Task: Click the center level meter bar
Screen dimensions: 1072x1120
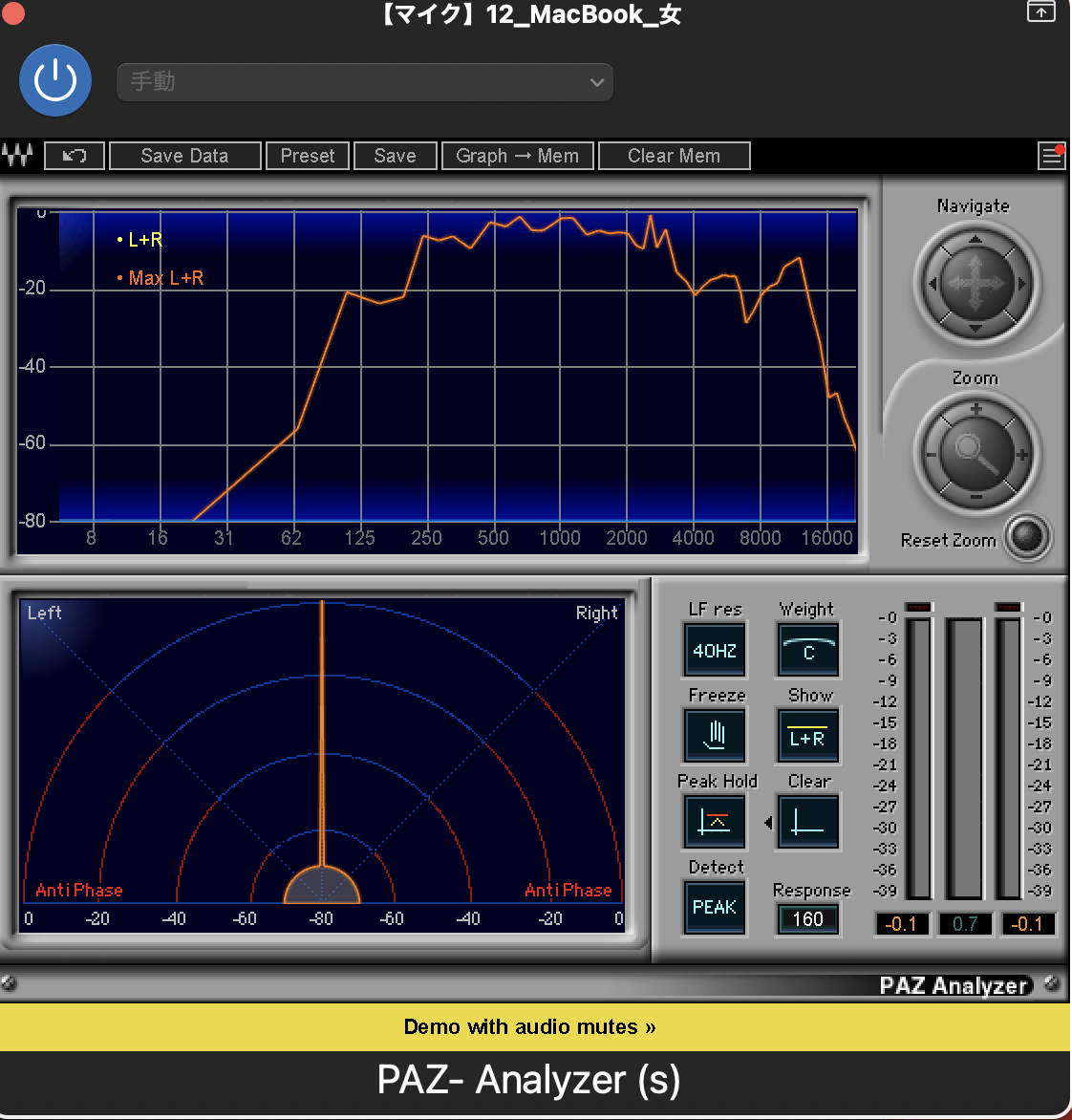Action: 964,757
